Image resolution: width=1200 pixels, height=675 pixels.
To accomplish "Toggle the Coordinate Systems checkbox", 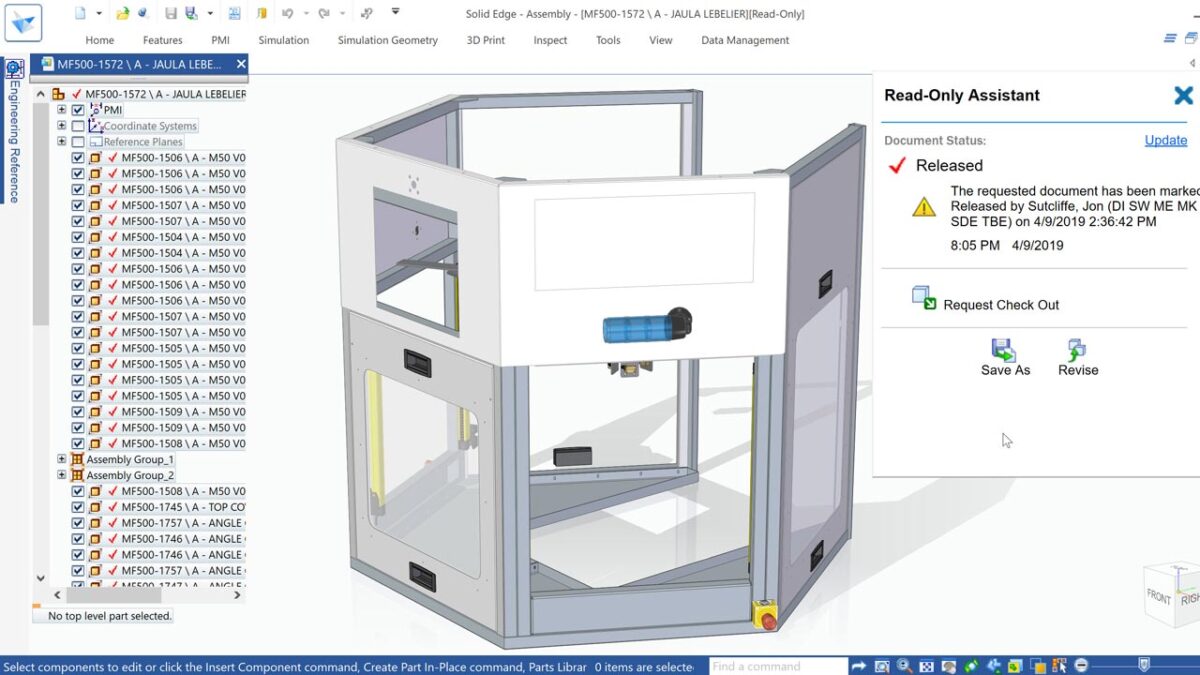I will [x=78, y=126].
